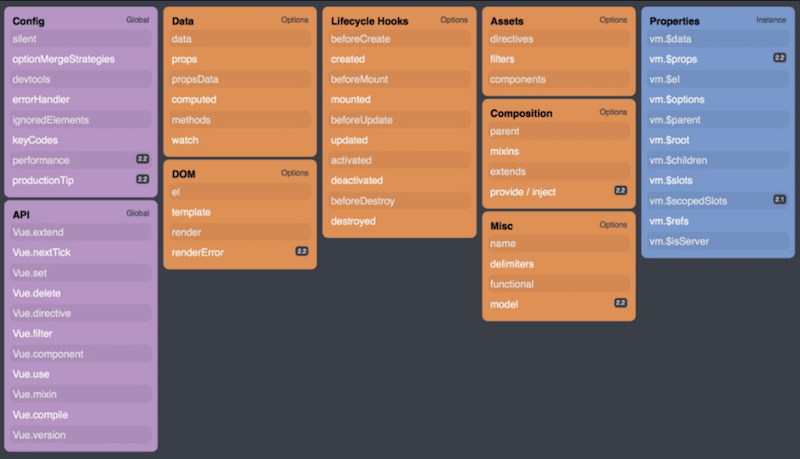This screenshot has width=800, height=459.
Task: Open the provide / inject option
Action: [559, 192]
